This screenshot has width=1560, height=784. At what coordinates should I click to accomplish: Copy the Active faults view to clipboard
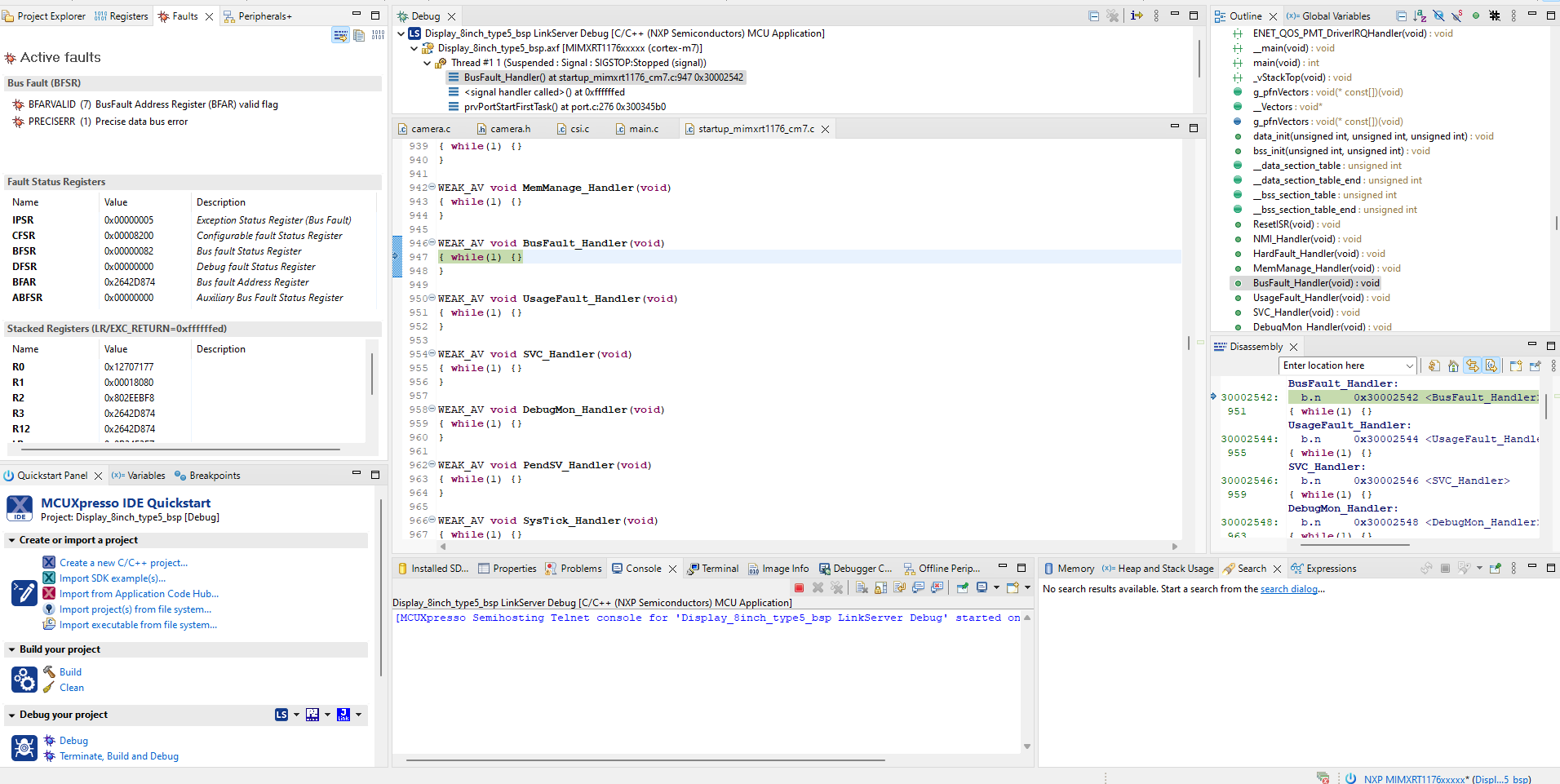[x=359, y=35]
